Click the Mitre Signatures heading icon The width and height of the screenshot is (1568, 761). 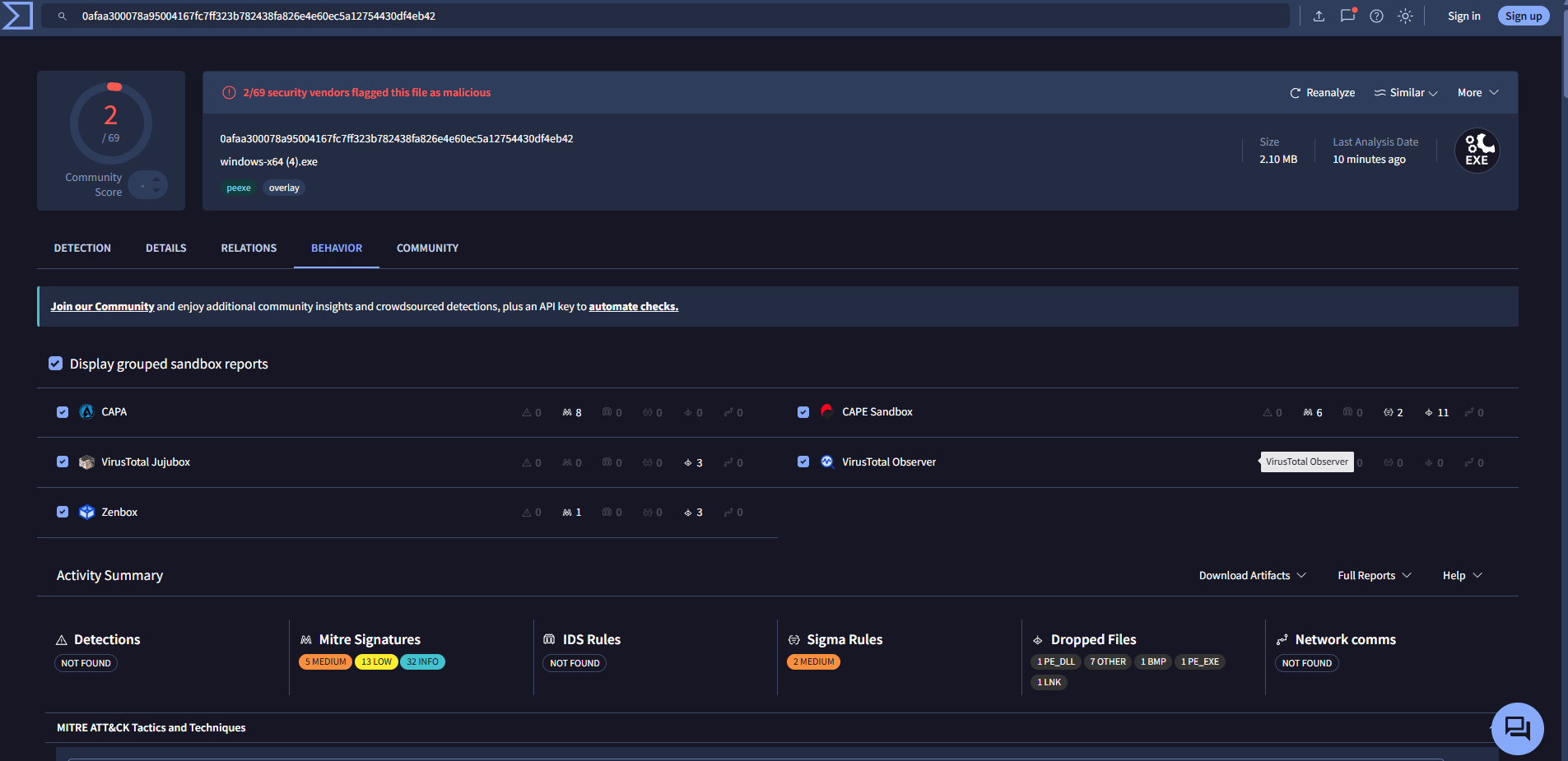(306, 639)
